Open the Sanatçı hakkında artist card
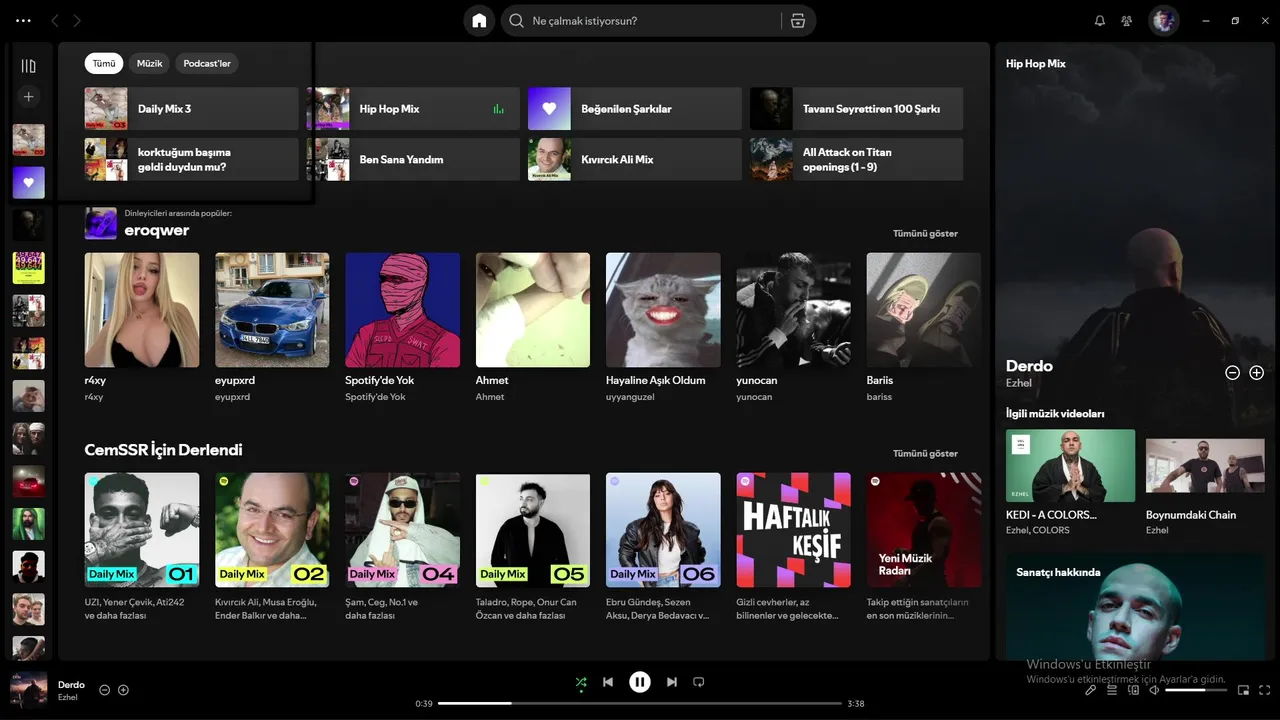Viewport: 1280px width, 720px height. click(1135, 606)
